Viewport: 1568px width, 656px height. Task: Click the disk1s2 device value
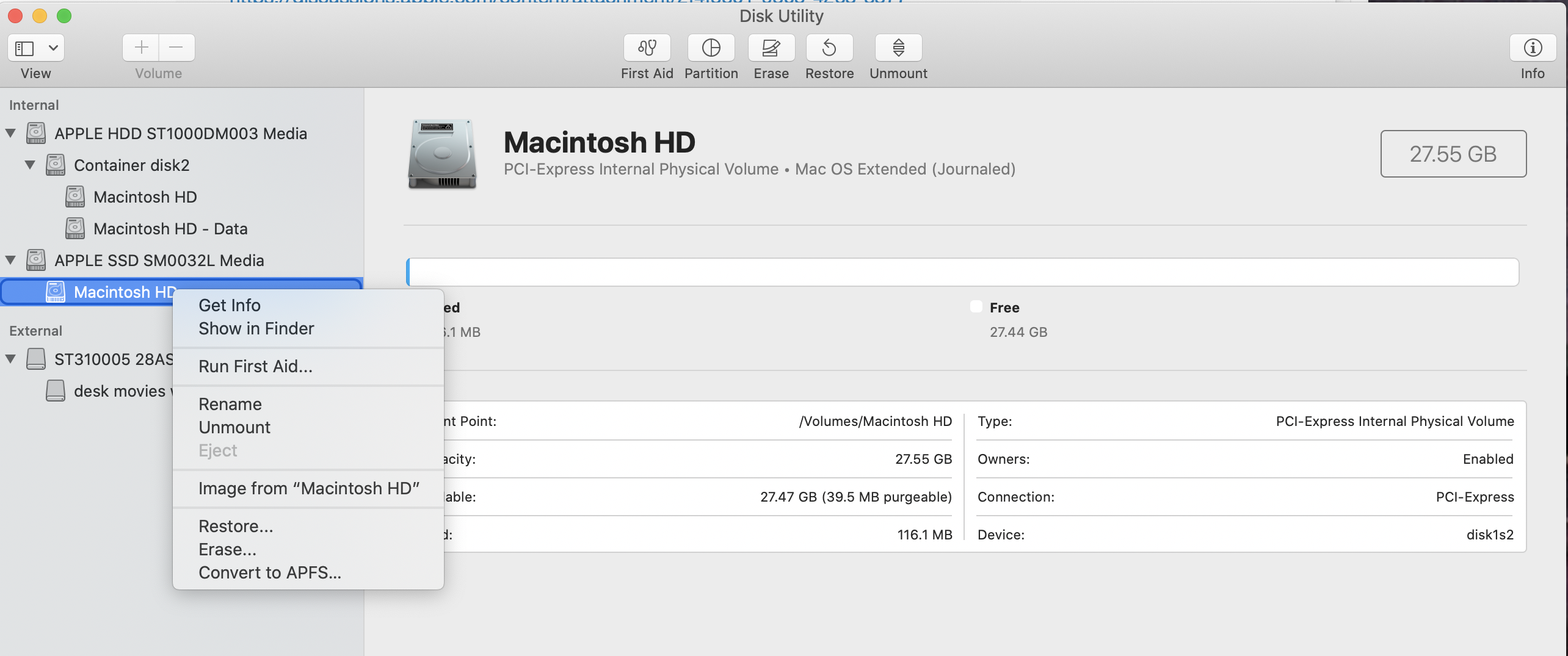[x=1490, y=535]
